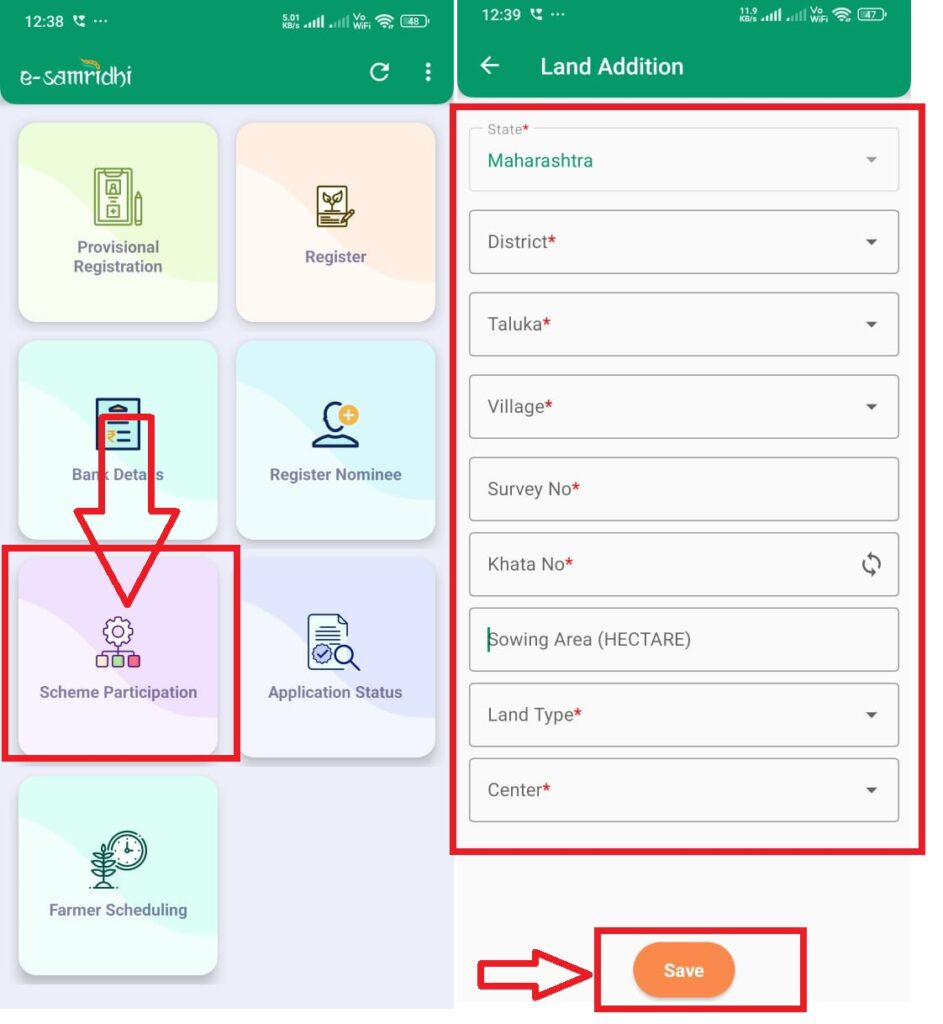The image size is (943, 1024).
Task: Expand the State dropdown showing Maharashtra
Action: click(x=683, y=160)
